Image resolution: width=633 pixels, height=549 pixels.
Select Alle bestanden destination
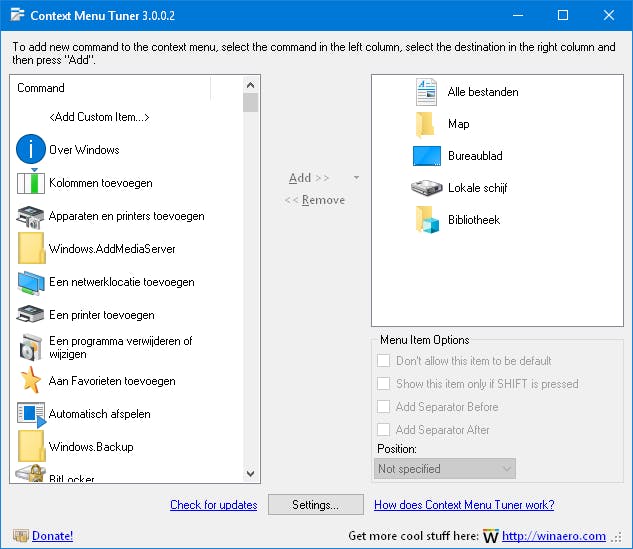482,92
